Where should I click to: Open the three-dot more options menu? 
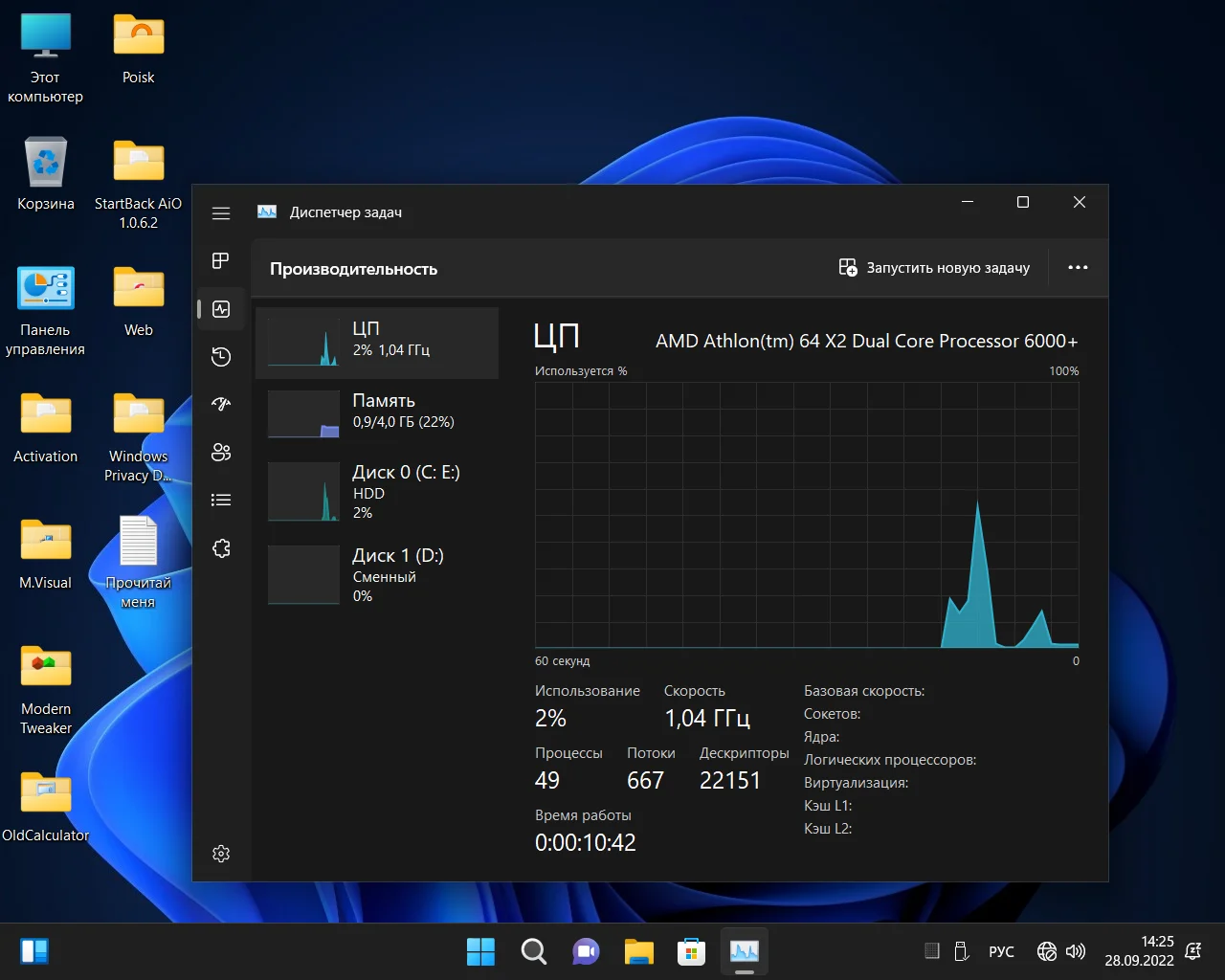pyautogui.click(x=1078, y=268)
